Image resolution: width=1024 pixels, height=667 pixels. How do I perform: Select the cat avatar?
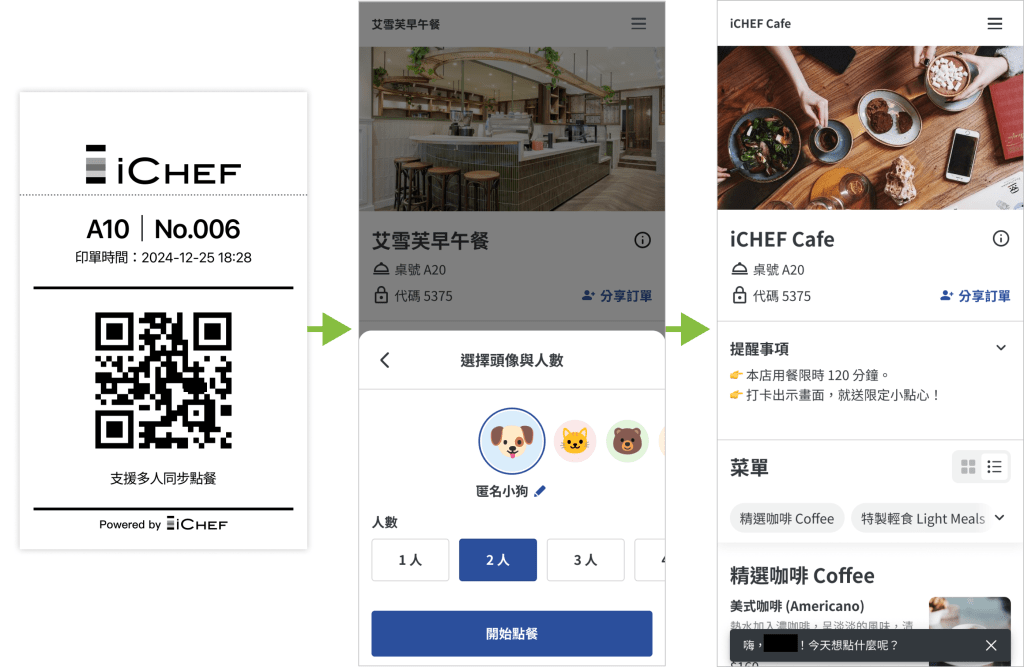tap(575, 441)
